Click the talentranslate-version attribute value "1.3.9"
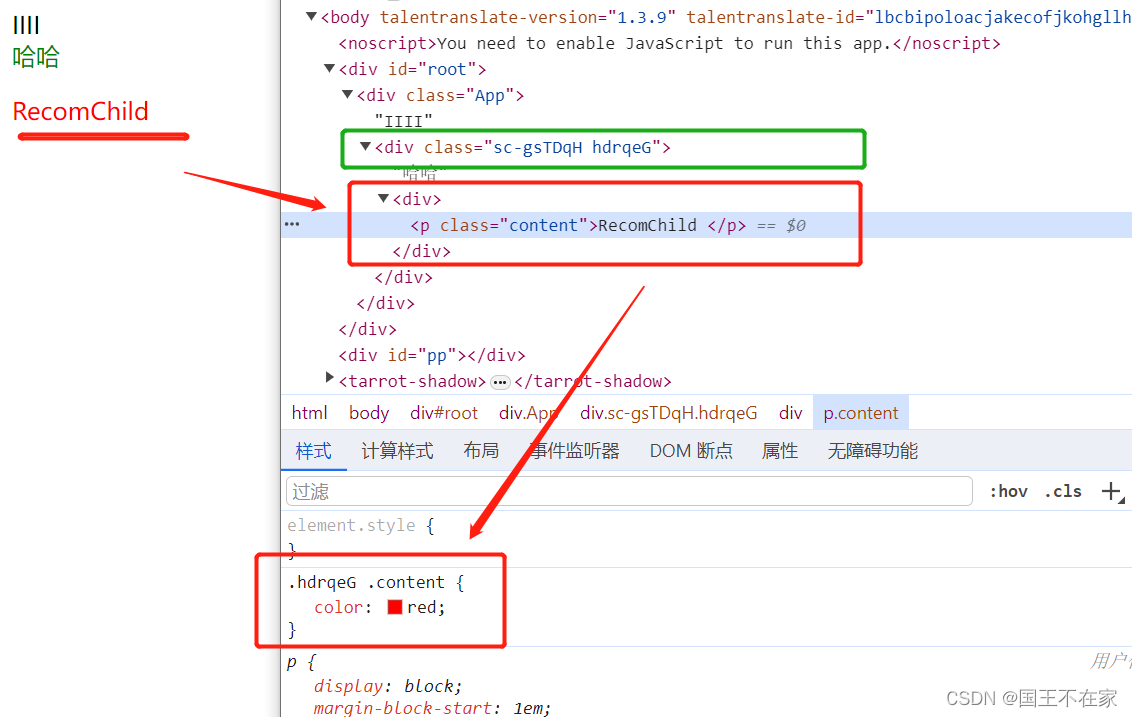1132x717 pixels. (642, 17)
